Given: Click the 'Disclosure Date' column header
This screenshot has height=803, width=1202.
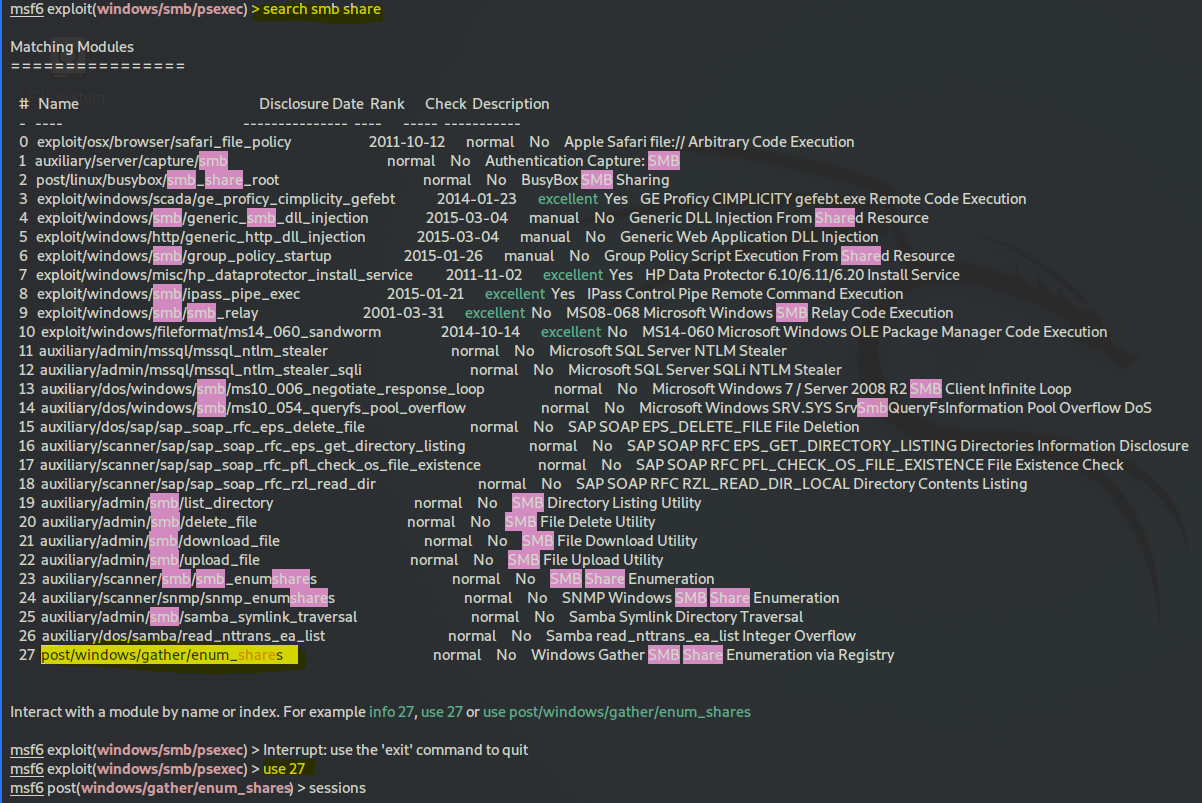Looking at the screenshot, I should pyautogui.click(x=311, y=104).
